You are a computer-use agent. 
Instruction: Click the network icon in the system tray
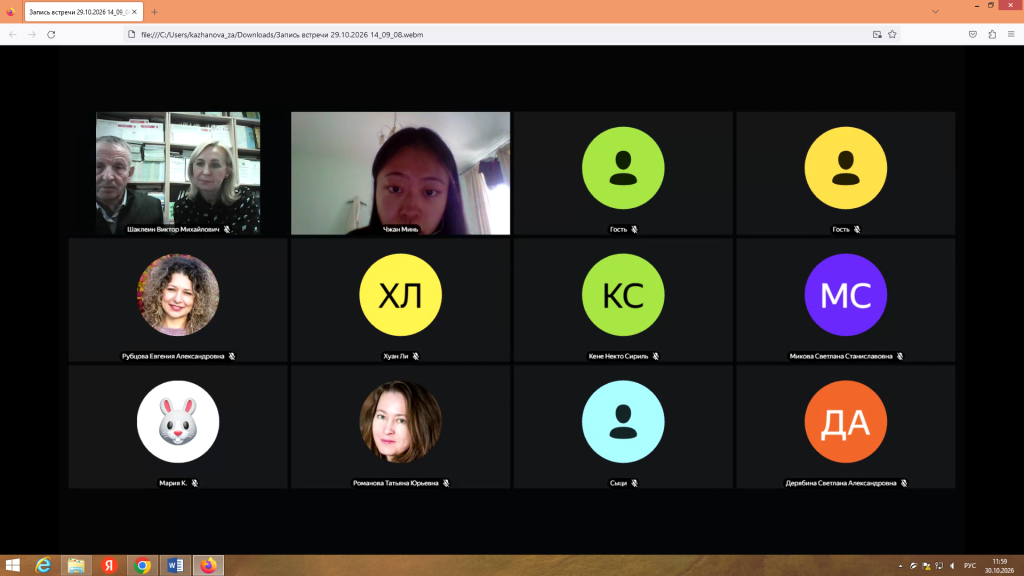point(939,566)
